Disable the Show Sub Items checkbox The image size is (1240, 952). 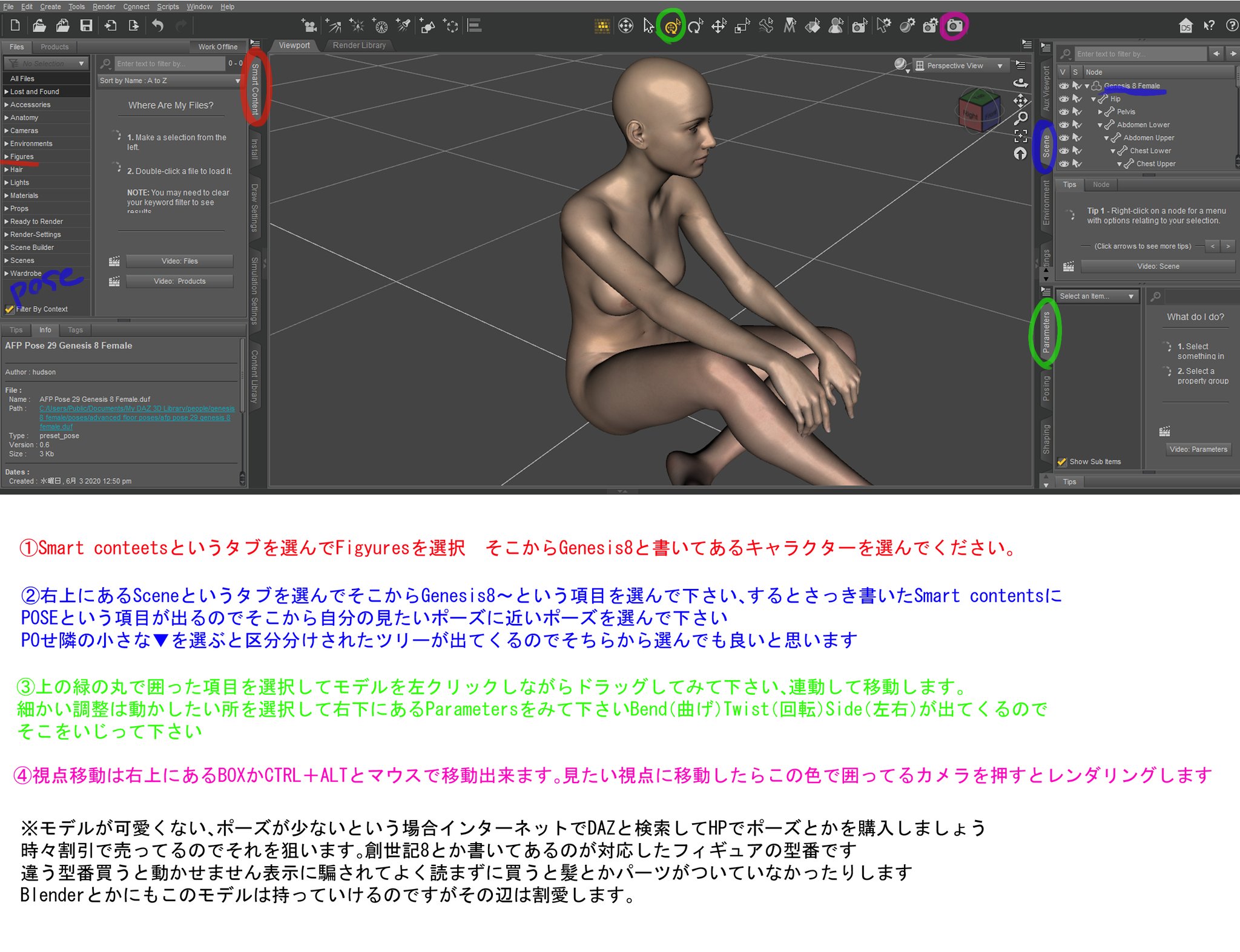point(1063,461)
